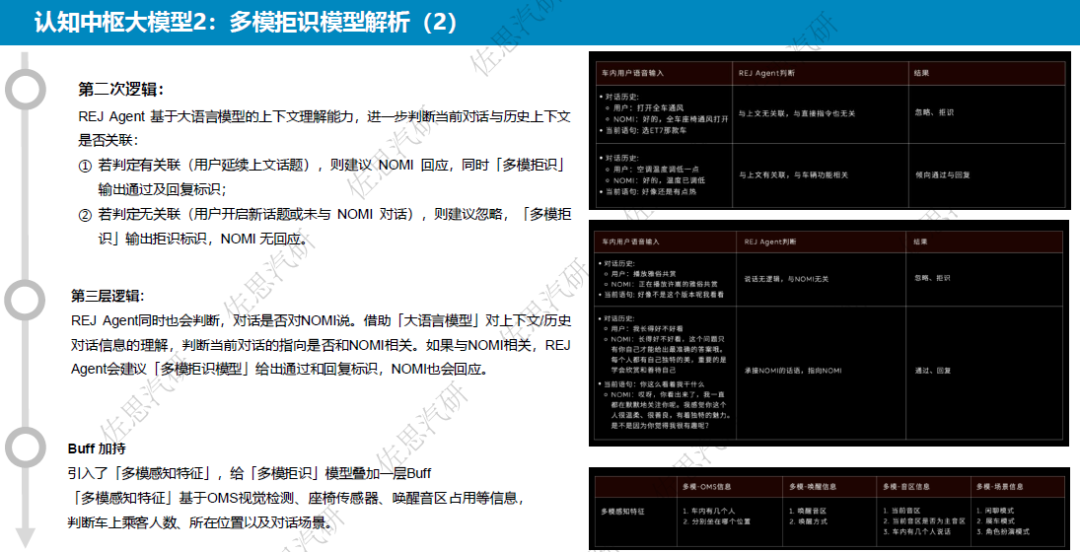Click the column header 多模-场景信息

tap(999, 487)
